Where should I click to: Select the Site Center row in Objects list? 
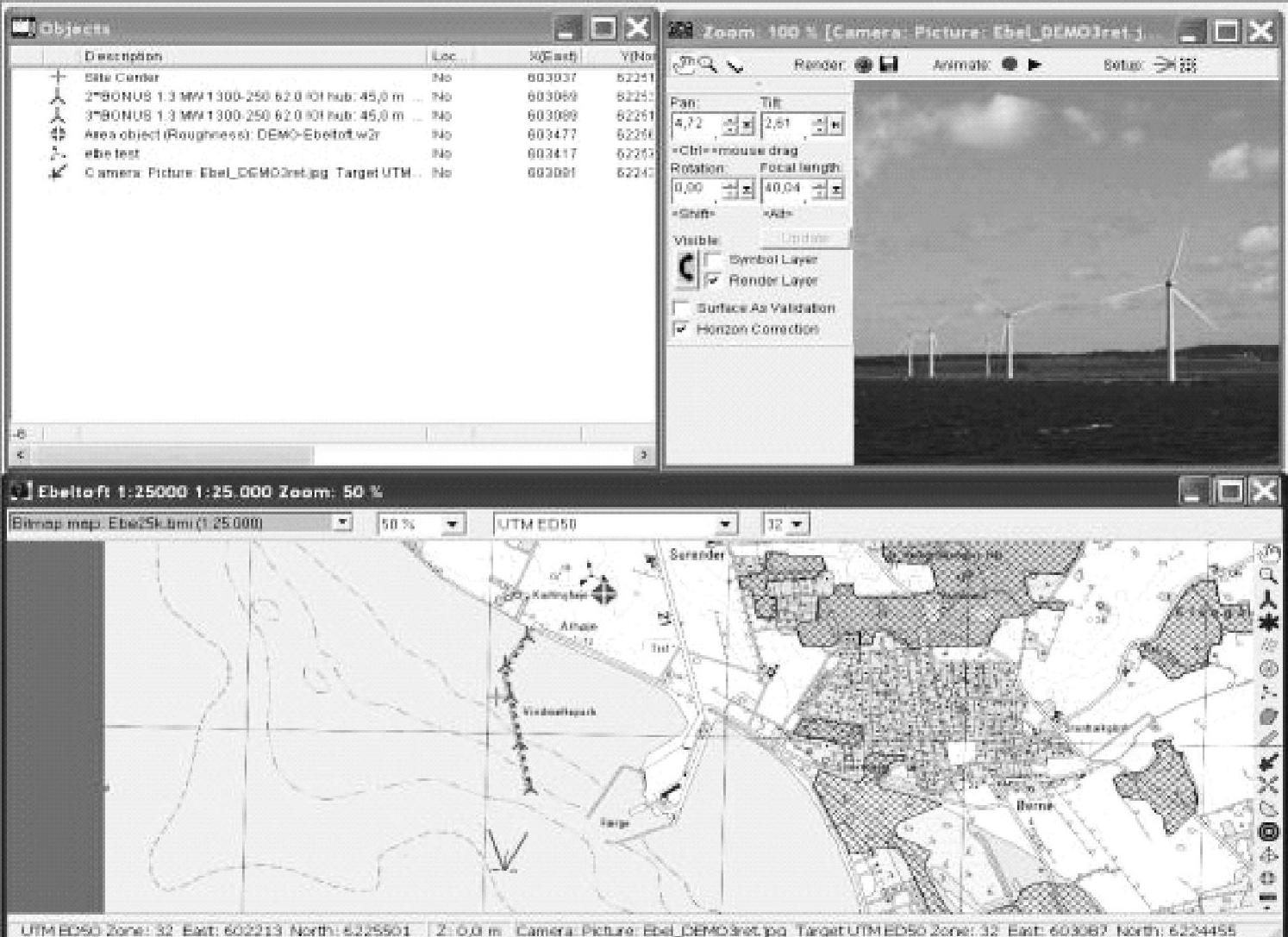tap(122, 78)
